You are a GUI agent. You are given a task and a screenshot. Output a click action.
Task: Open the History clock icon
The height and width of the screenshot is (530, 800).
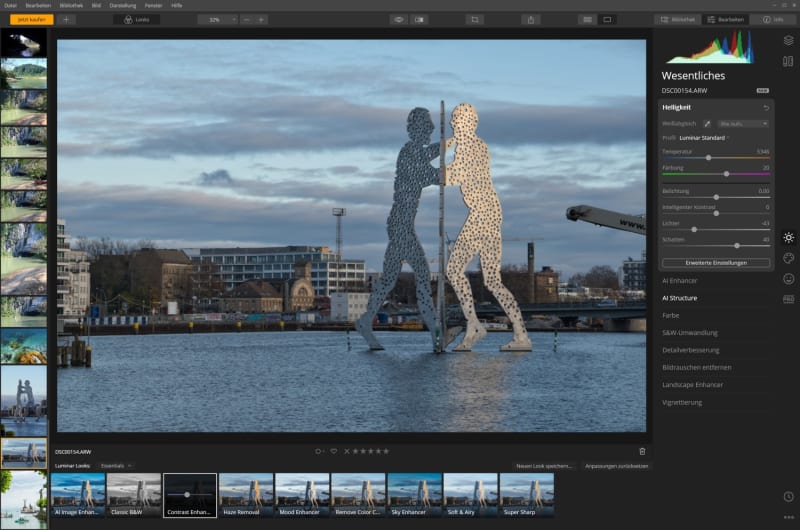tap(788, 496)
